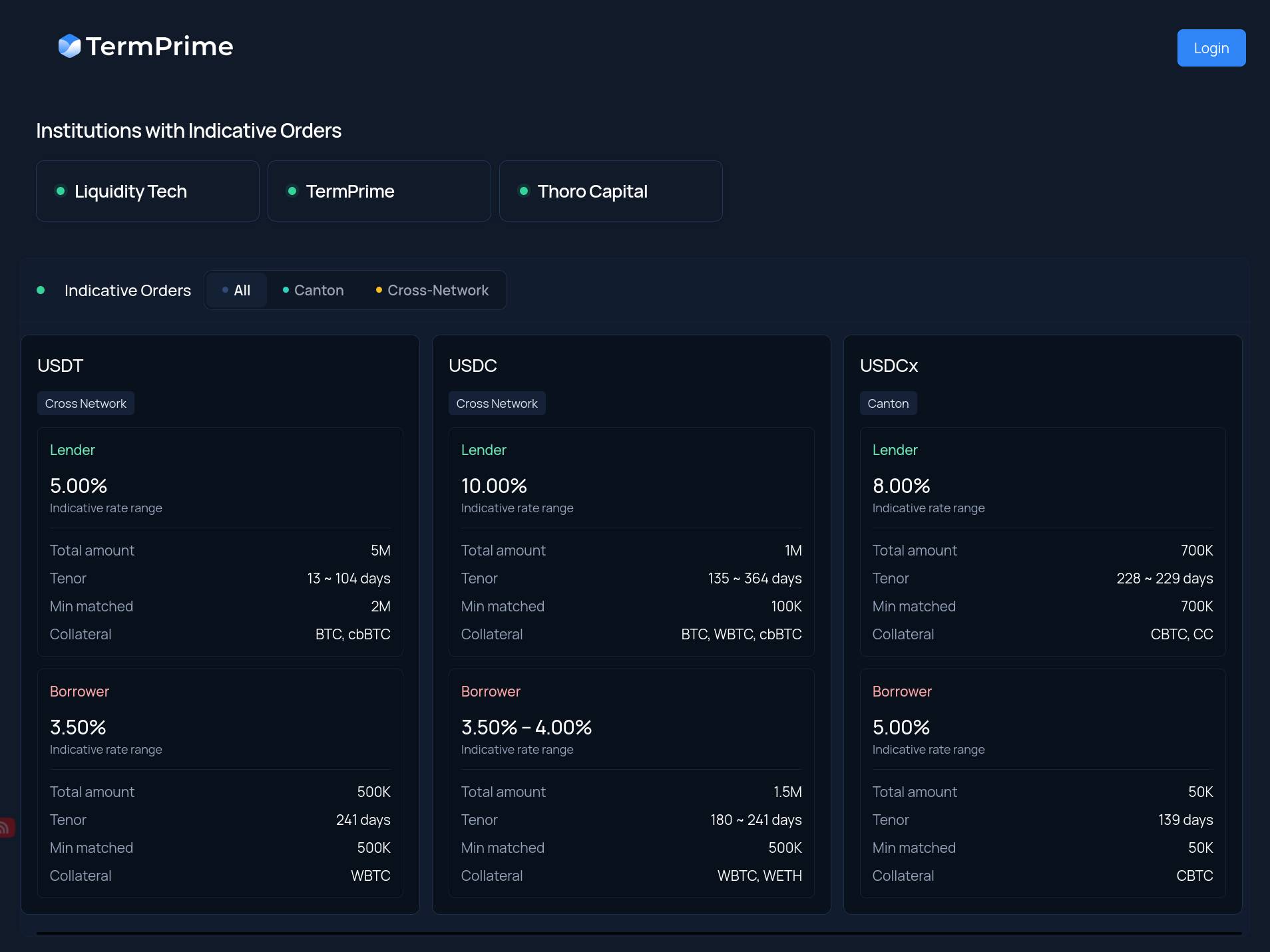The image size is (1270, 952).
Task: Click the Login button
Action: tap(1211, 48)
